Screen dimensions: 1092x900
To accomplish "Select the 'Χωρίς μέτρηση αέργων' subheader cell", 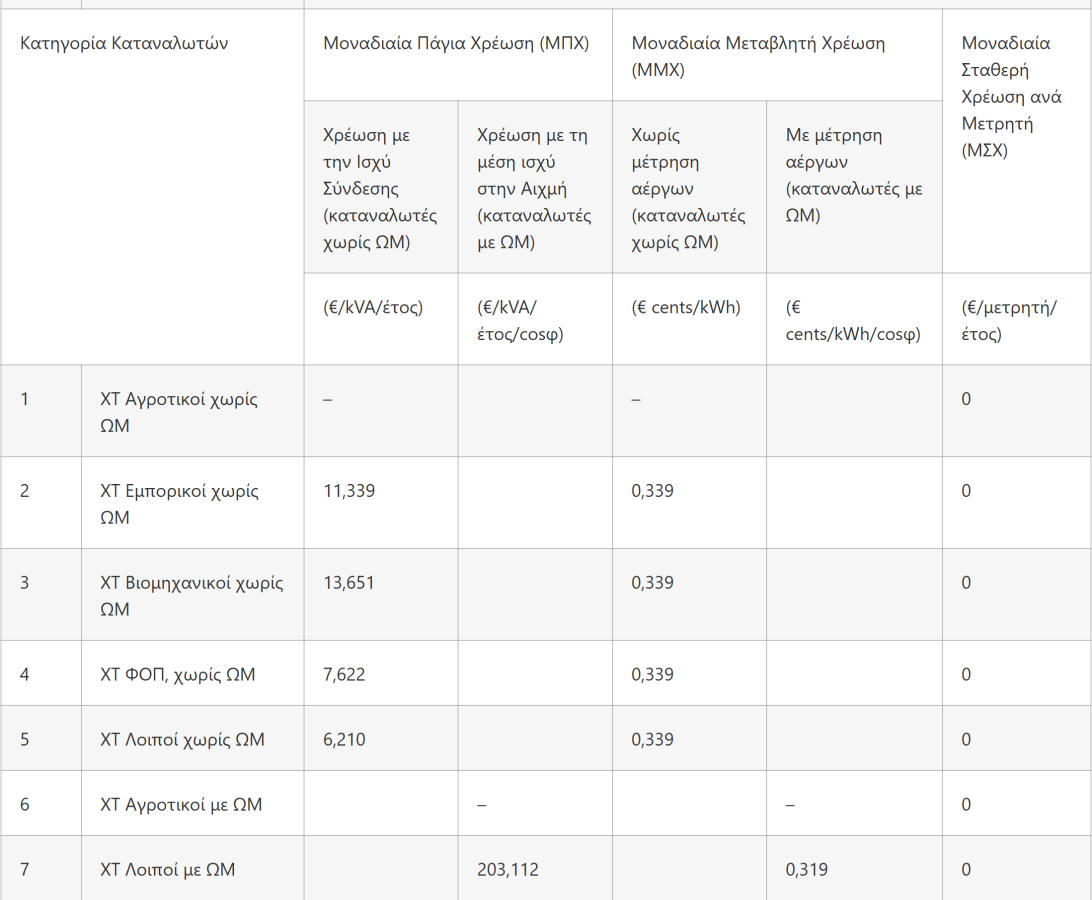I will point(688,188).
